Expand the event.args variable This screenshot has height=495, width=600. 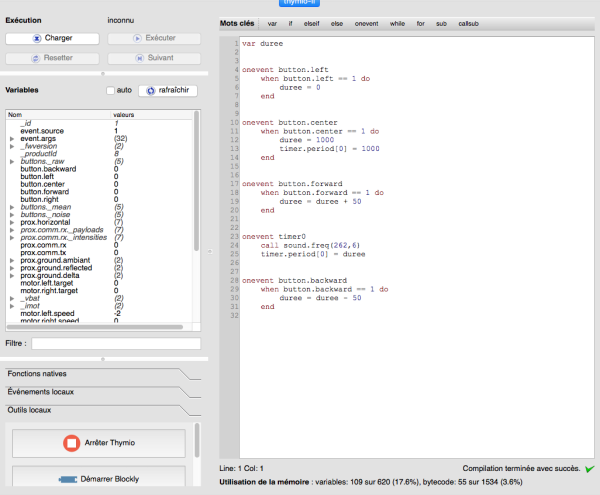[x=12, y=139]
